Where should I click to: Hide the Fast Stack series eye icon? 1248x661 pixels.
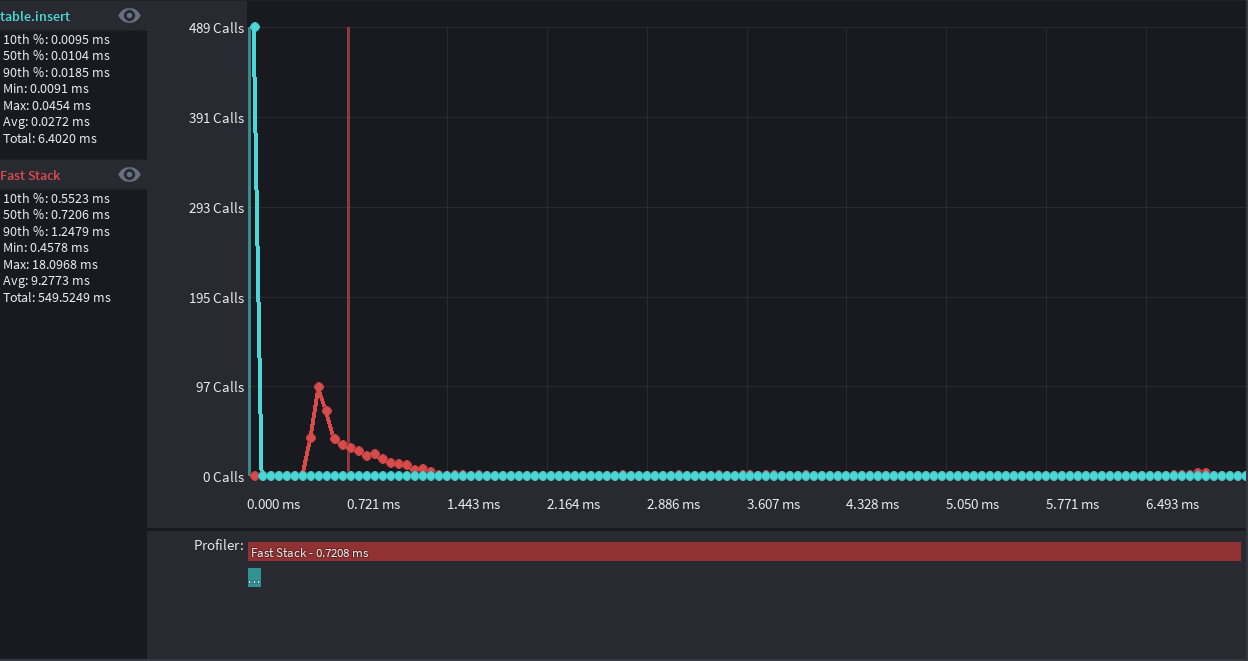click(129, 174)
